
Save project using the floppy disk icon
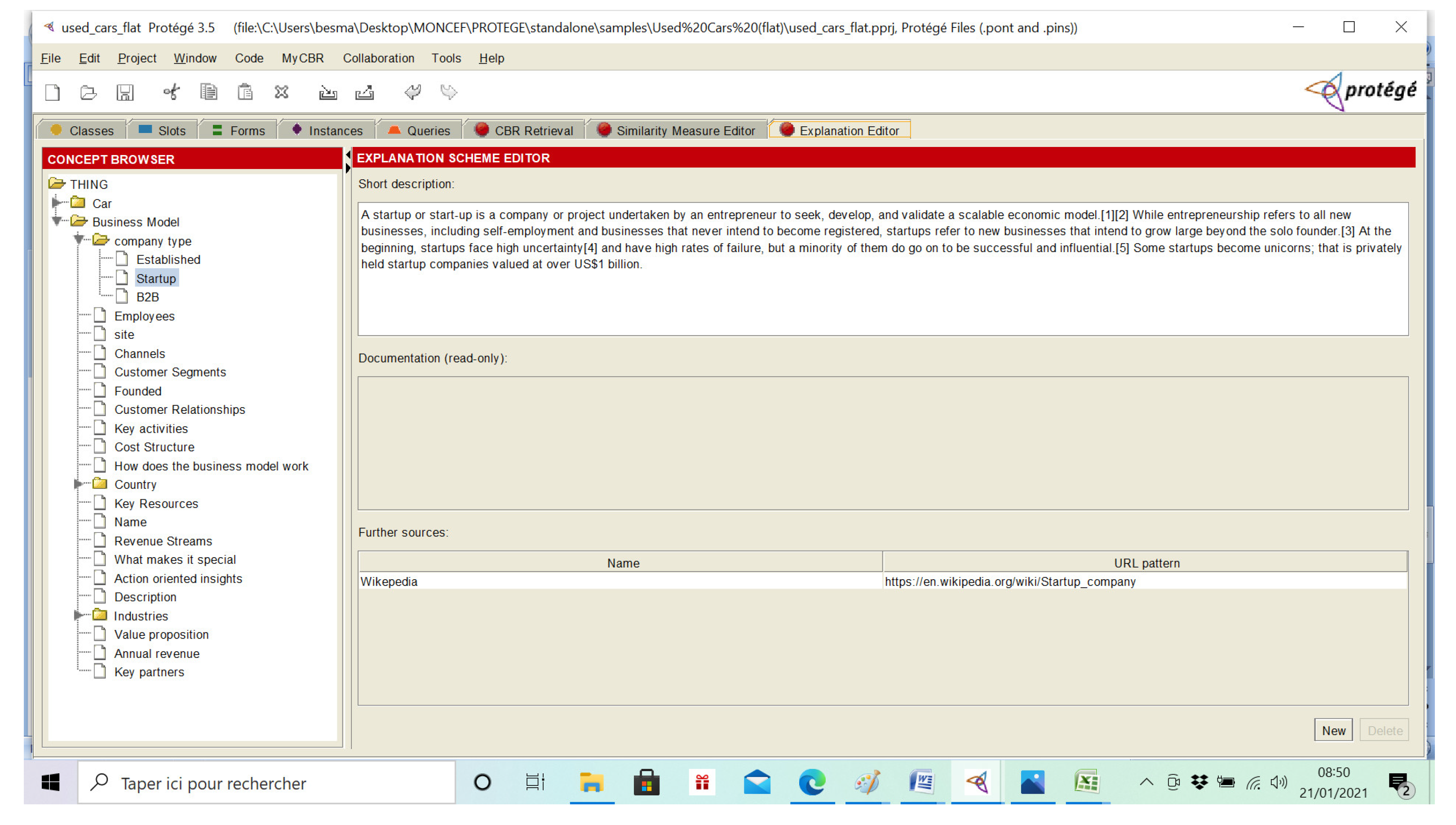coord(124,93)
